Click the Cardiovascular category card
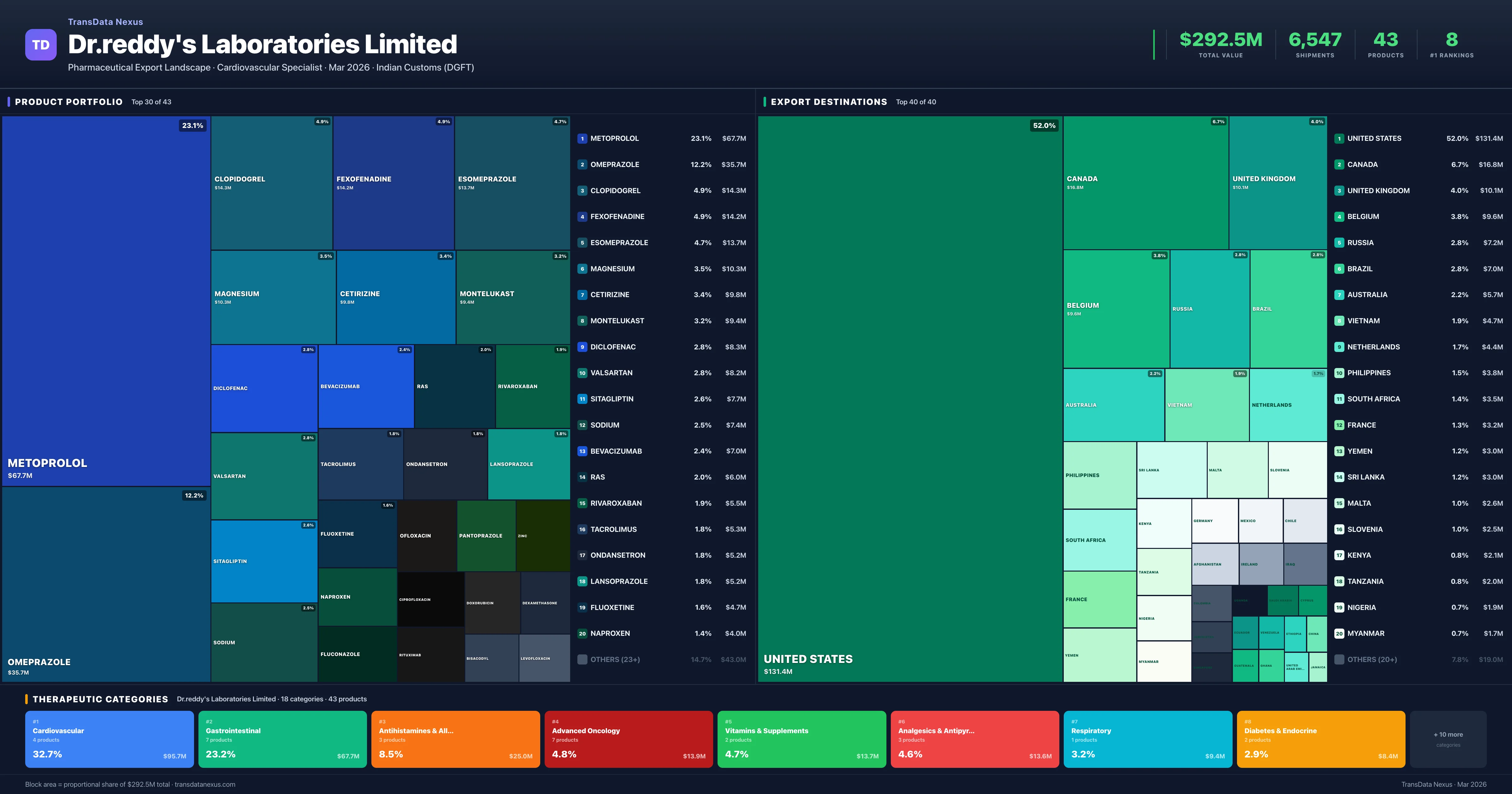 coord(109,739)
